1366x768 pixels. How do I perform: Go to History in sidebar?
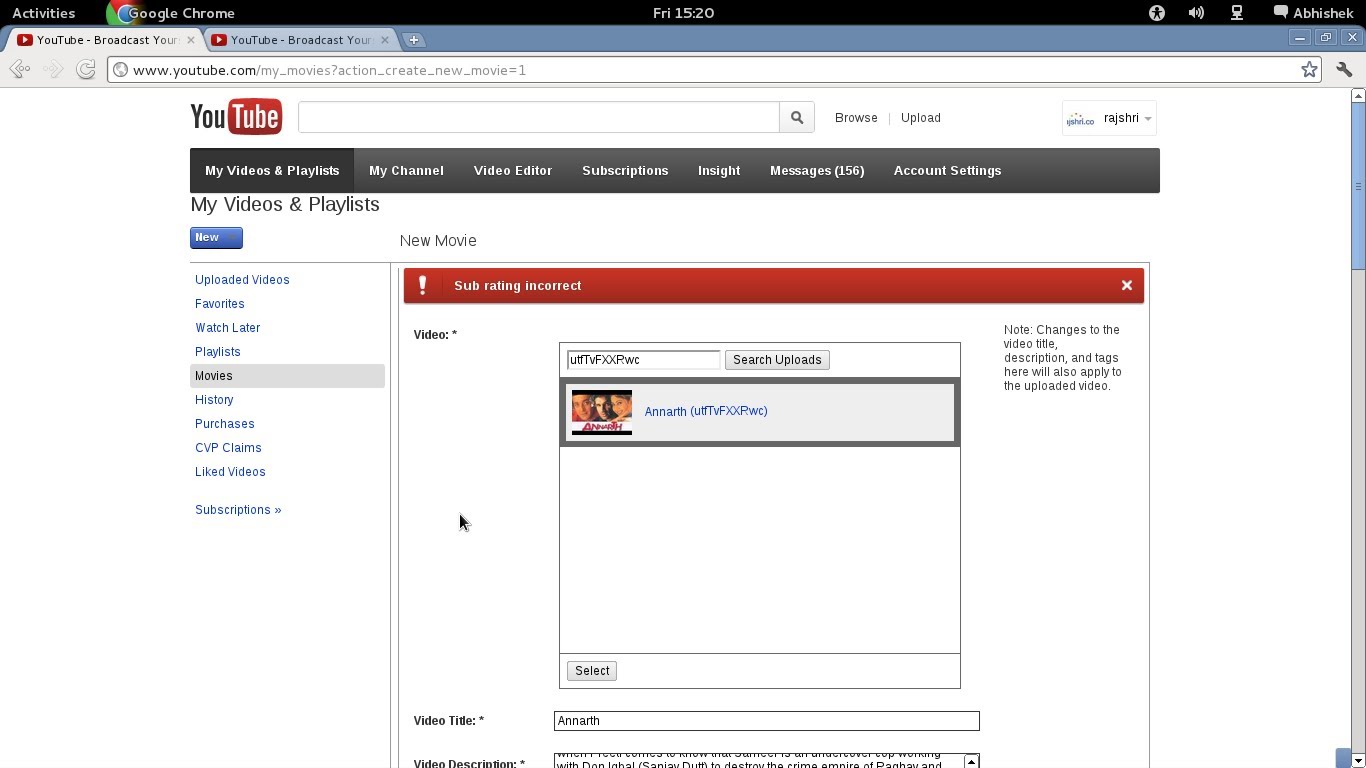click(214, 400)
